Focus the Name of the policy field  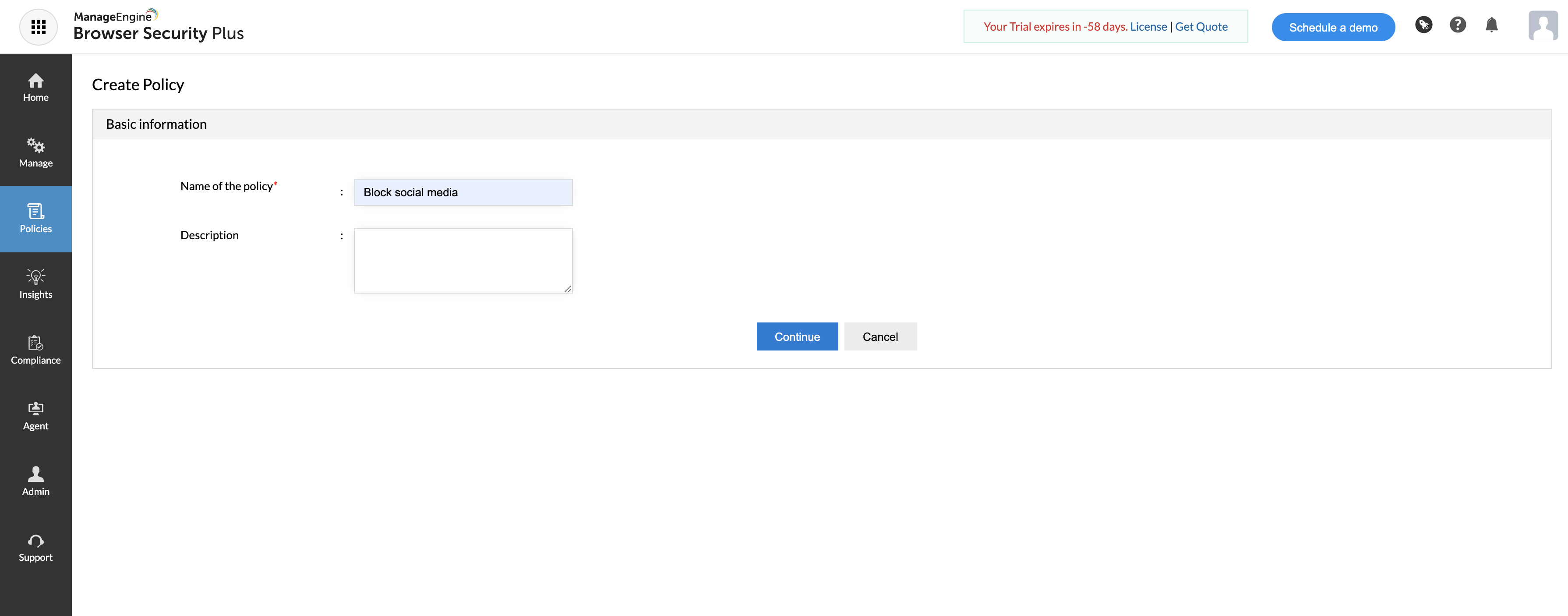[x=463, y=192]
